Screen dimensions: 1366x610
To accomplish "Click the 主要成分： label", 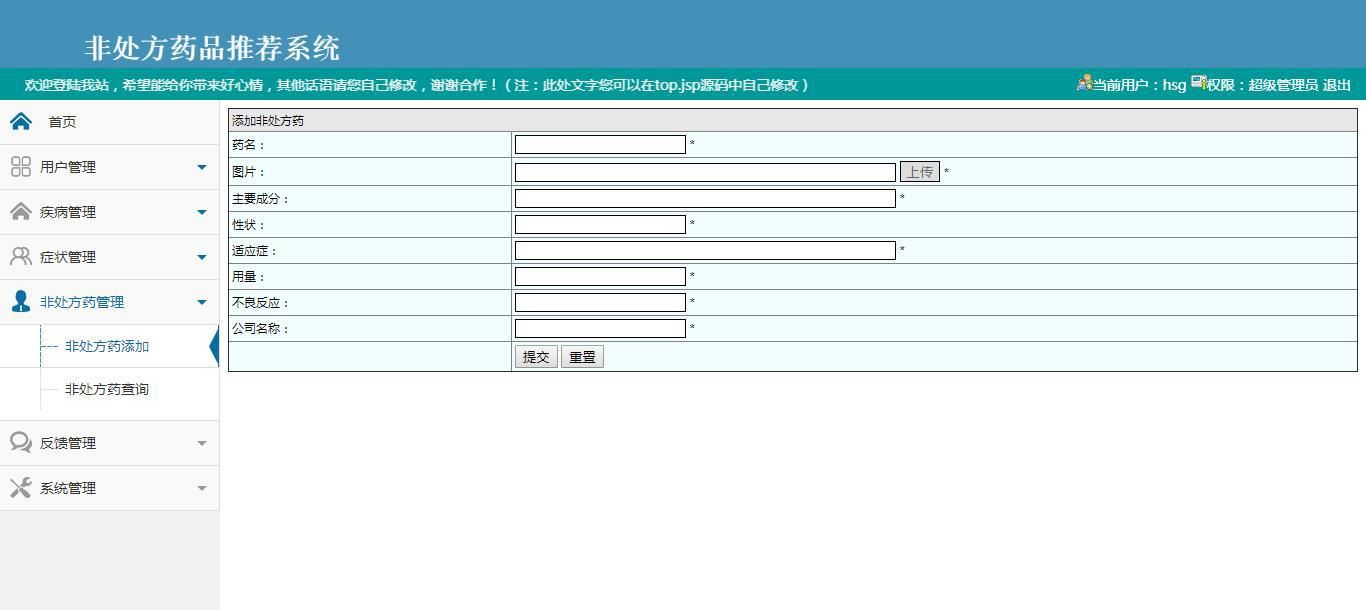I will (x=261, y=199).
